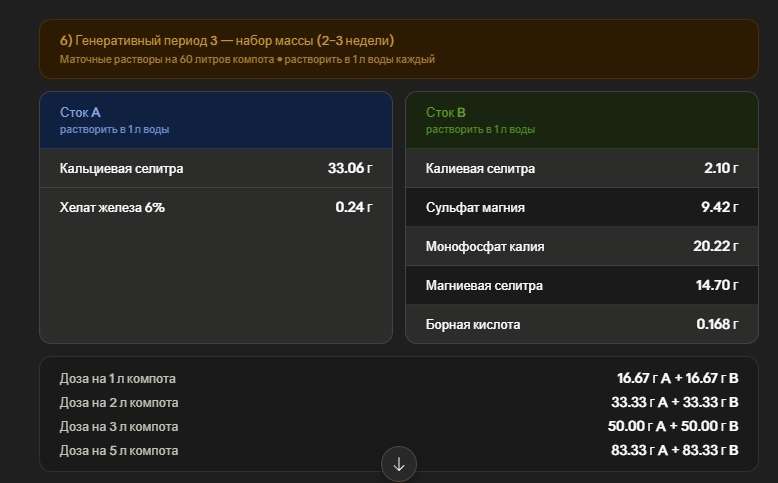Viewport: 778px width, 483px height.
Task: Click Доза на 3 л компота row
Action: pos(399,426)
